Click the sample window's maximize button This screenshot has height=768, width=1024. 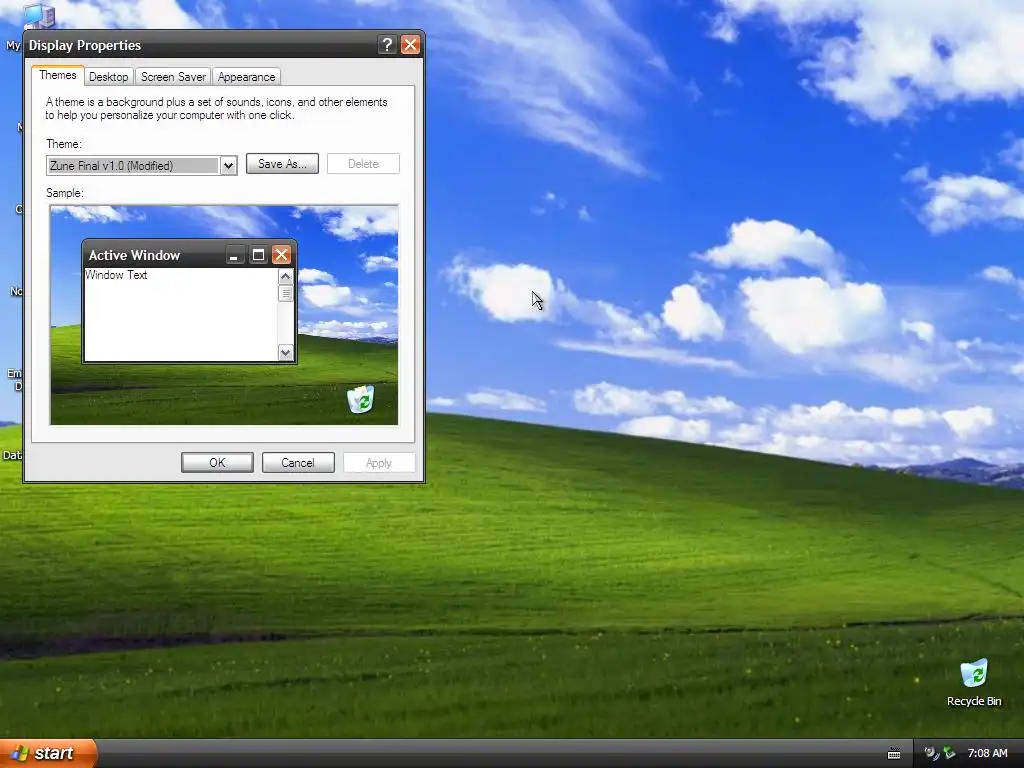(258, 255)
